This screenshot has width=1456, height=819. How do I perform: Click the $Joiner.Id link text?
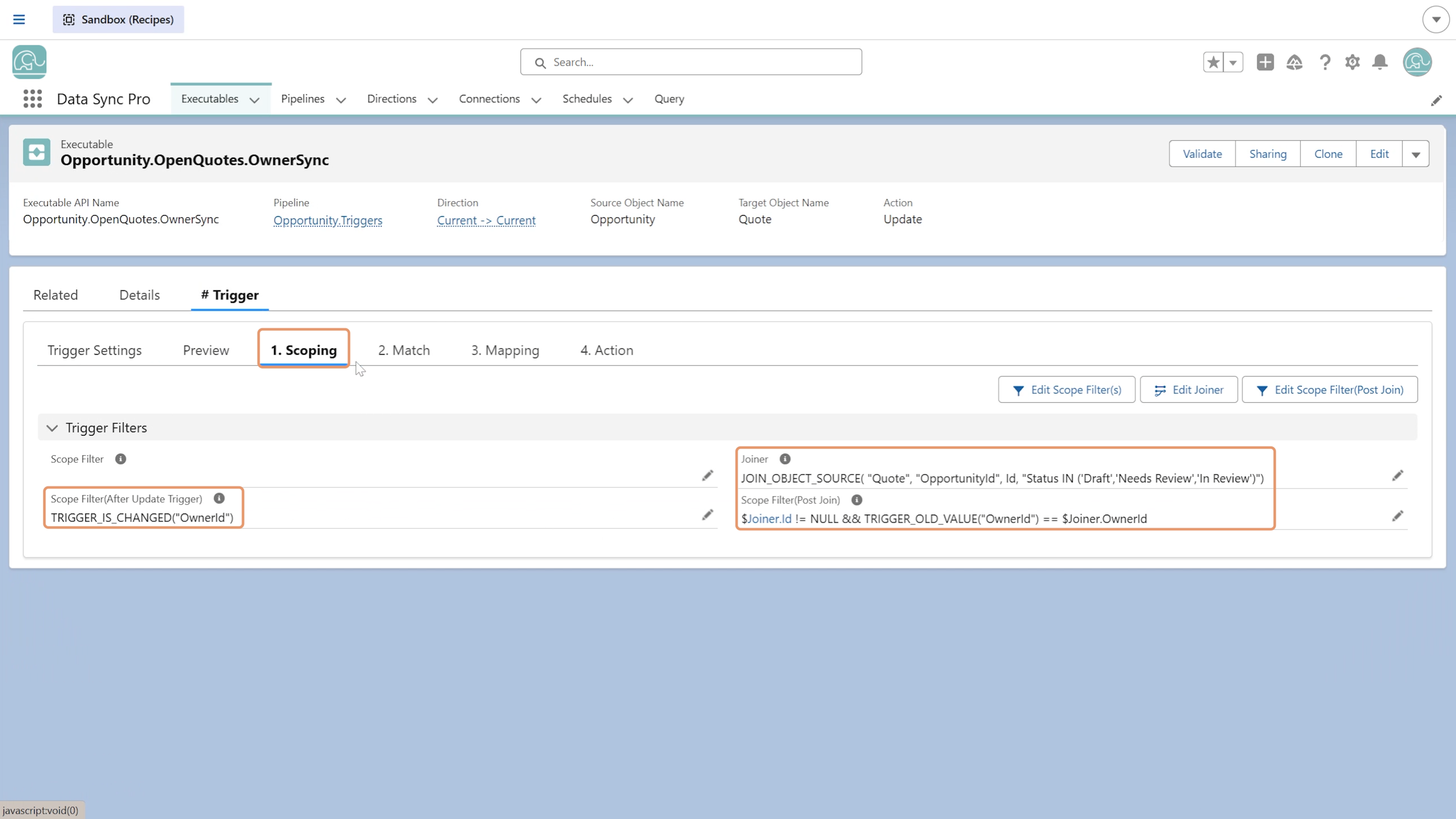(766, 518)
